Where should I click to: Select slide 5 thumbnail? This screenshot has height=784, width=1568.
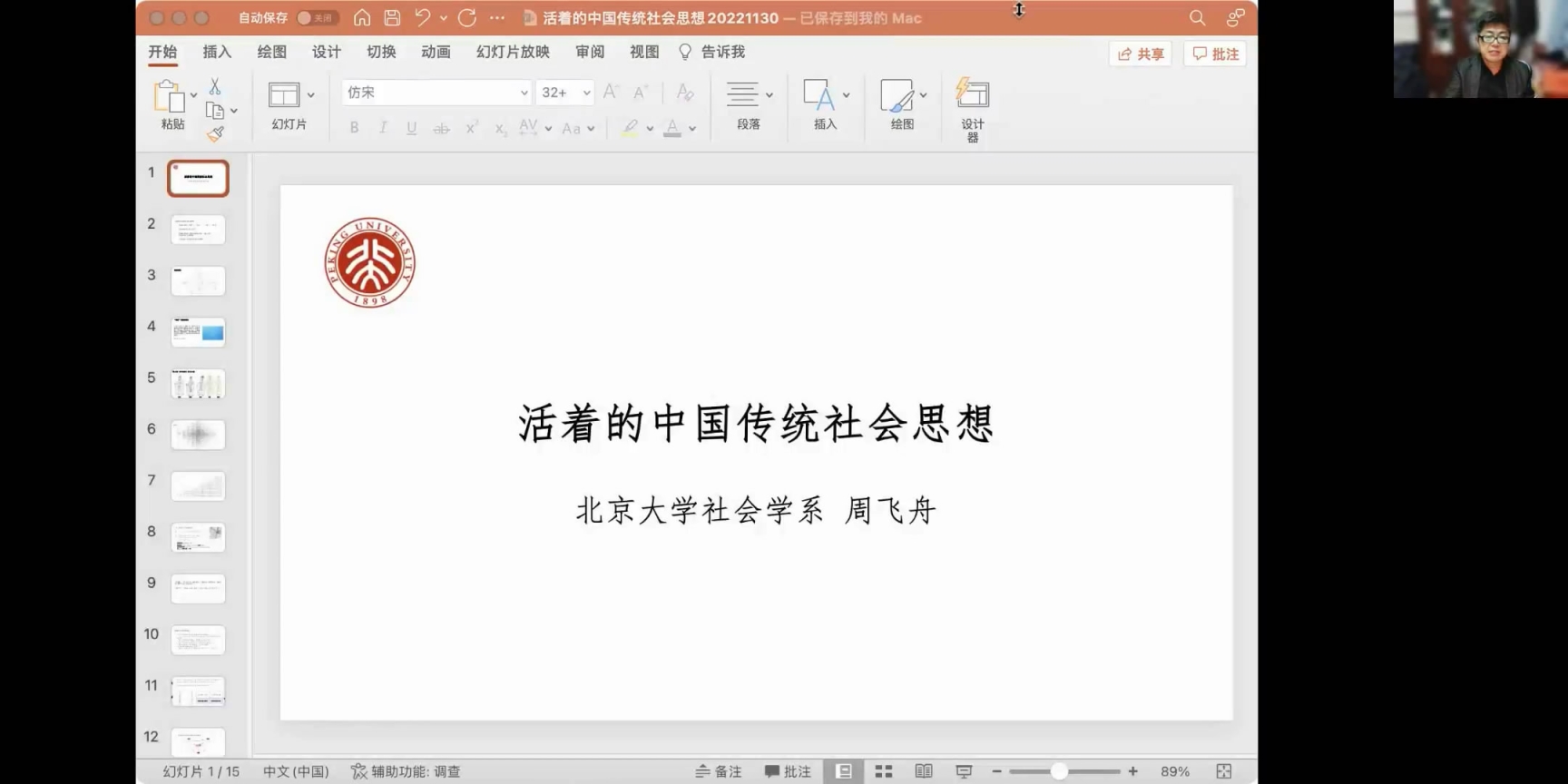point(198,384)
